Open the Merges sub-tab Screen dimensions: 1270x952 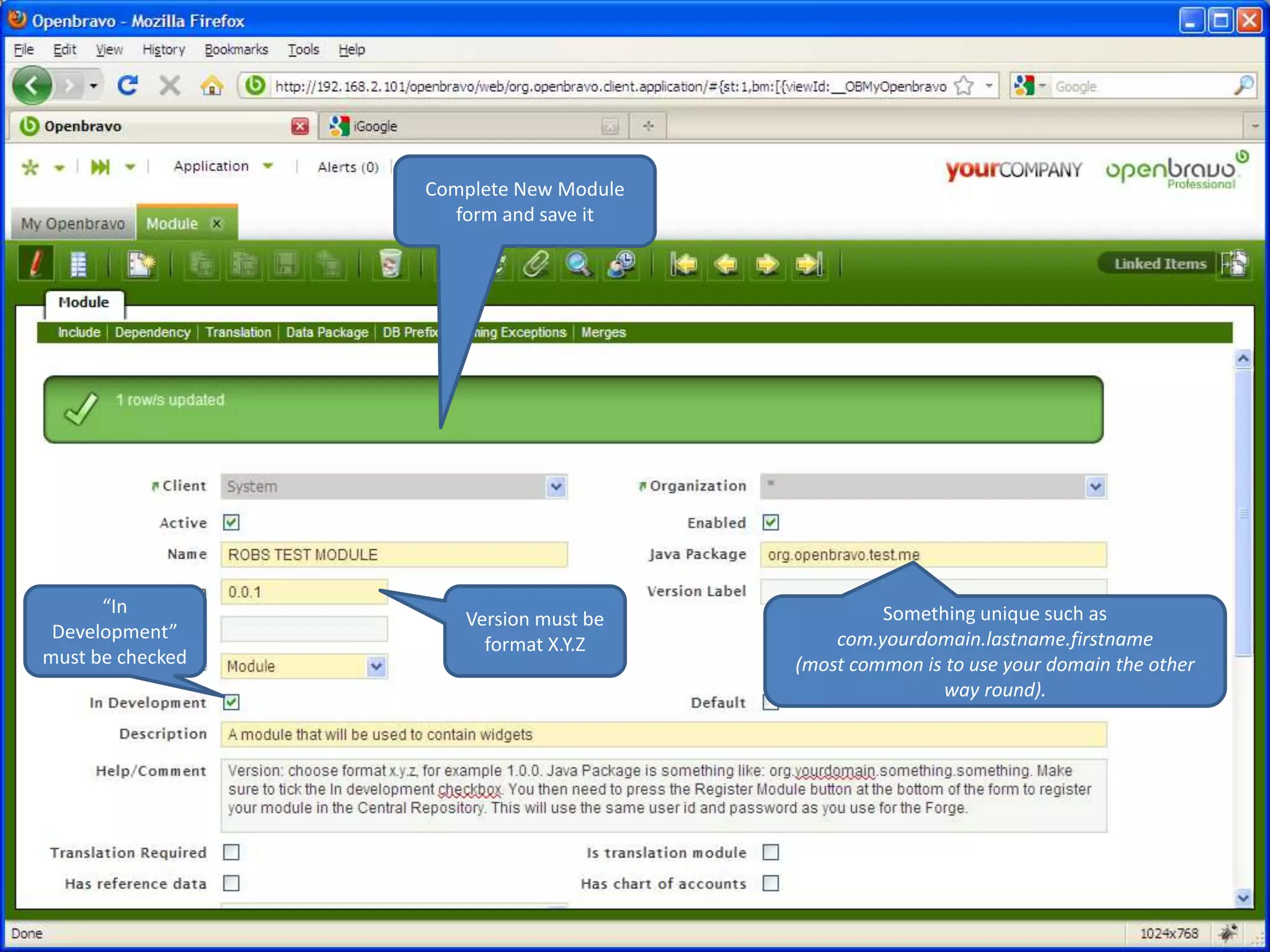click(603, 332)
